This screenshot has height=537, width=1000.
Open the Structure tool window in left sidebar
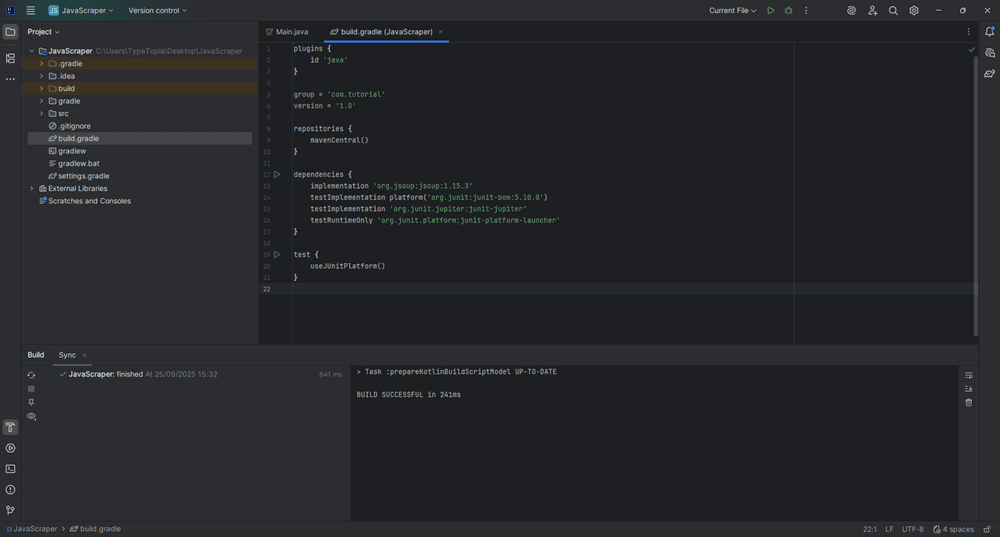tap(10, 58)
